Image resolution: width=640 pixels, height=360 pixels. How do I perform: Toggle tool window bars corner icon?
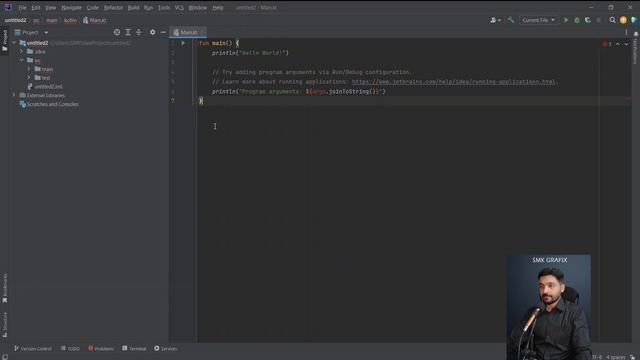[x=4, y=357]
